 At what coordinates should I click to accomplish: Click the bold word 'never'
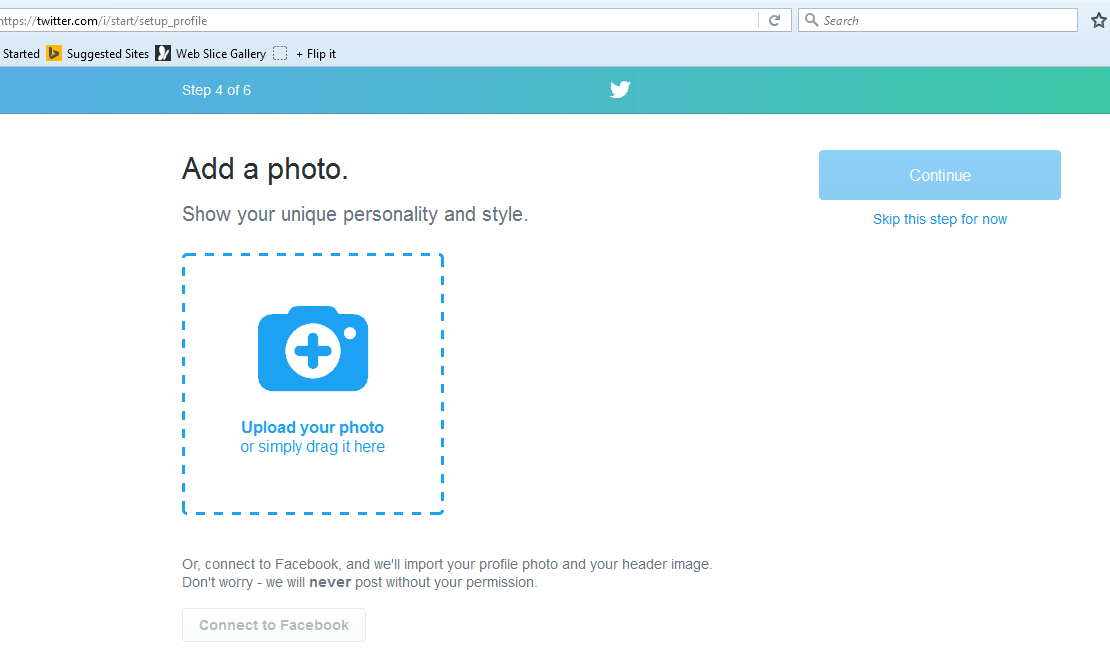[330, 582]
